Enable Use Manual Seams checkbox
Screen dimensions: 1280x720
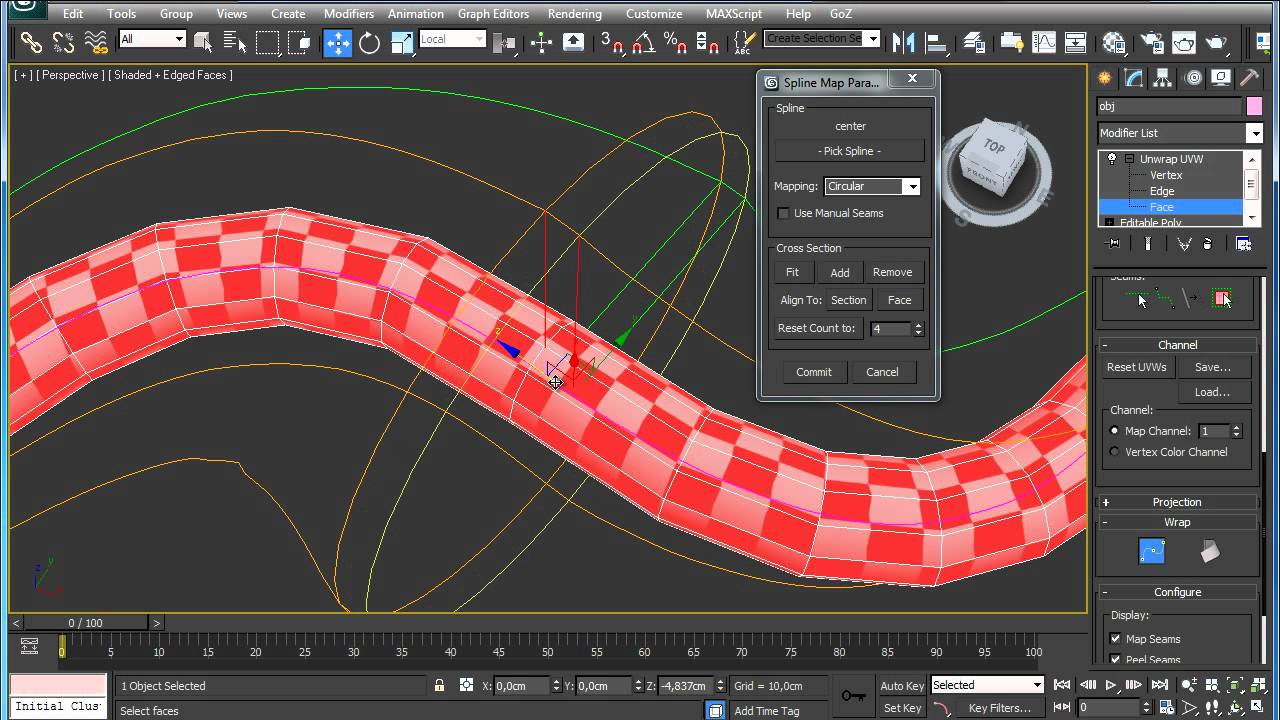783,213
